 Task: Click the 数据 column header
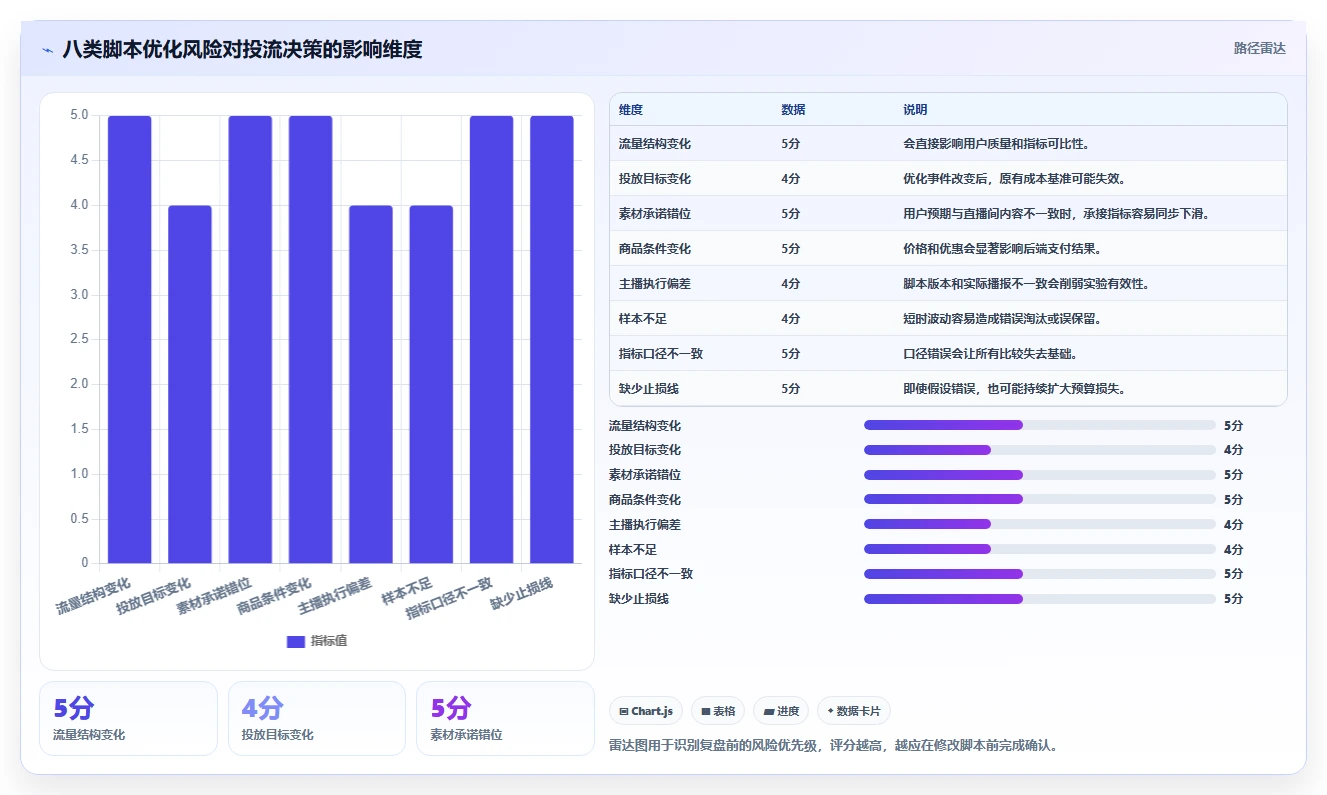click(793, 109)
